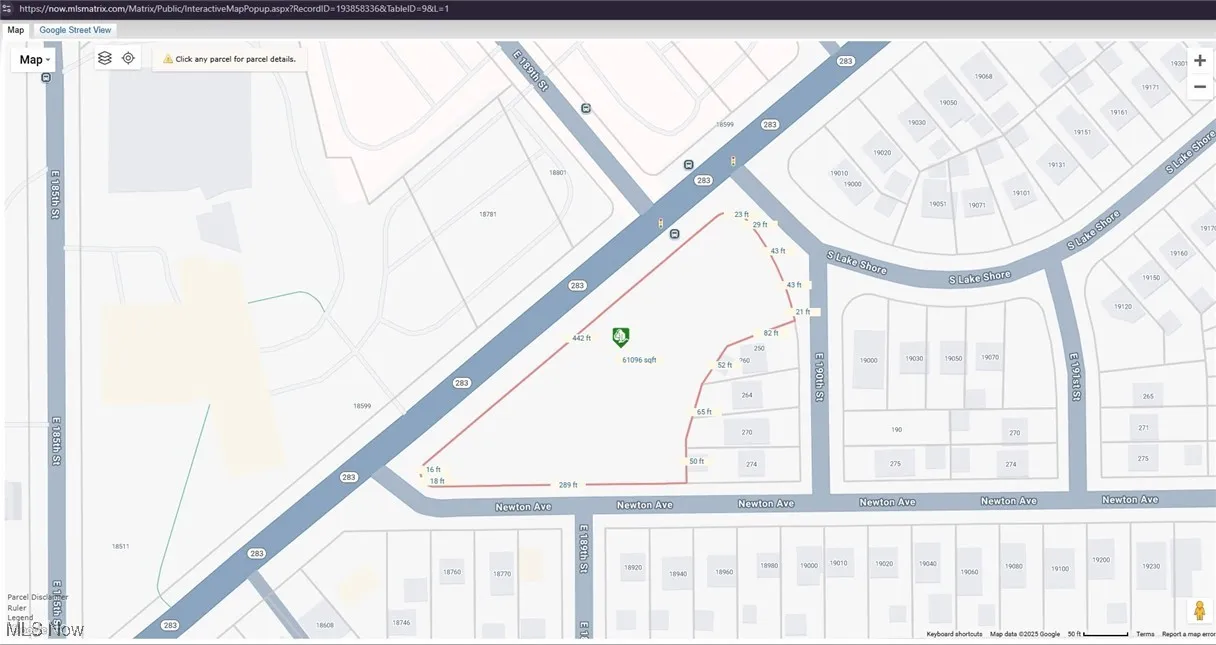Select parcel 19131
Viewport: 1216px width, 645px height.
[1057, 165]
